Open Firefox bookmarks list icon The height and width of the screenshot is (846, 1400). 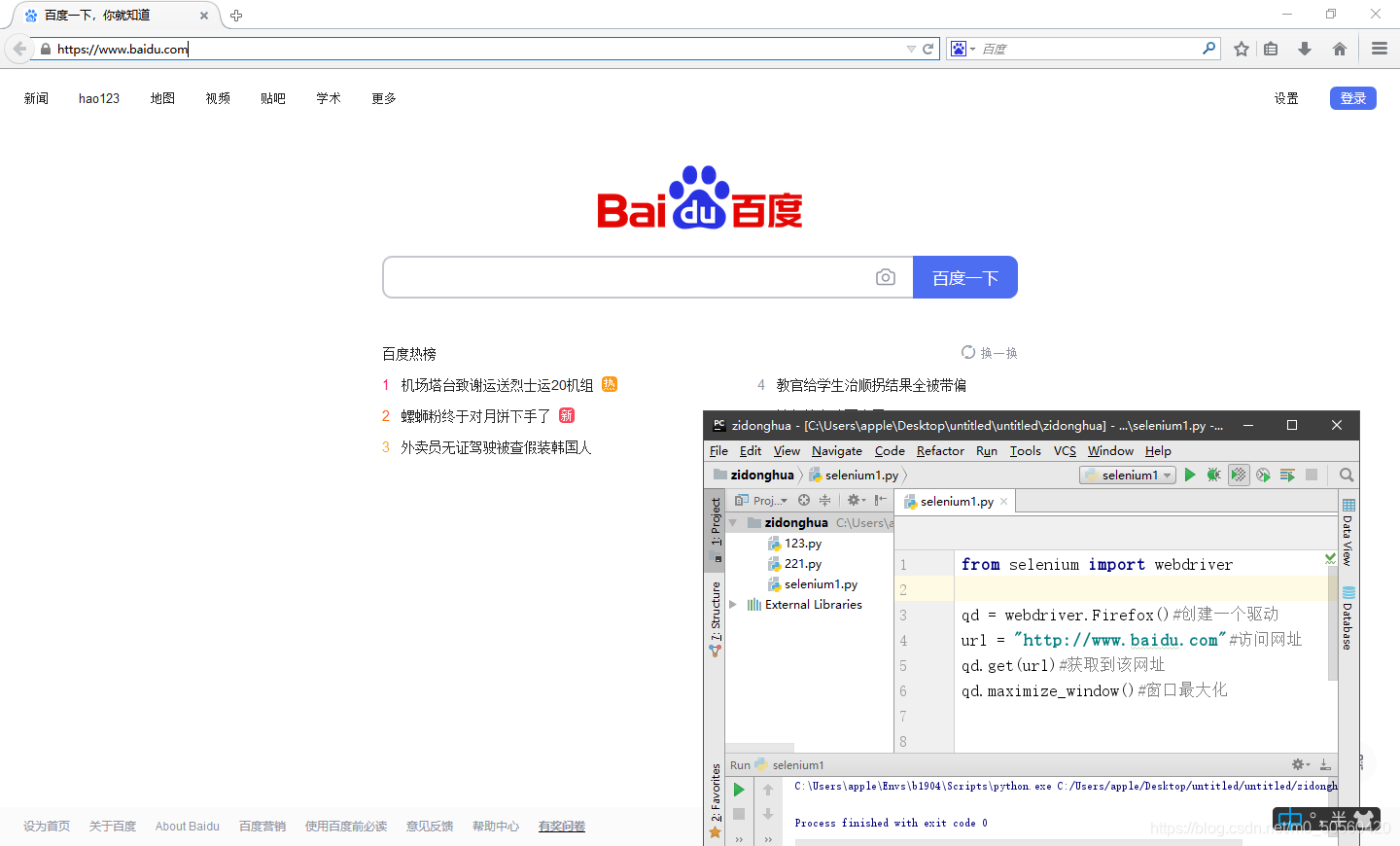tap(1271, 49)
